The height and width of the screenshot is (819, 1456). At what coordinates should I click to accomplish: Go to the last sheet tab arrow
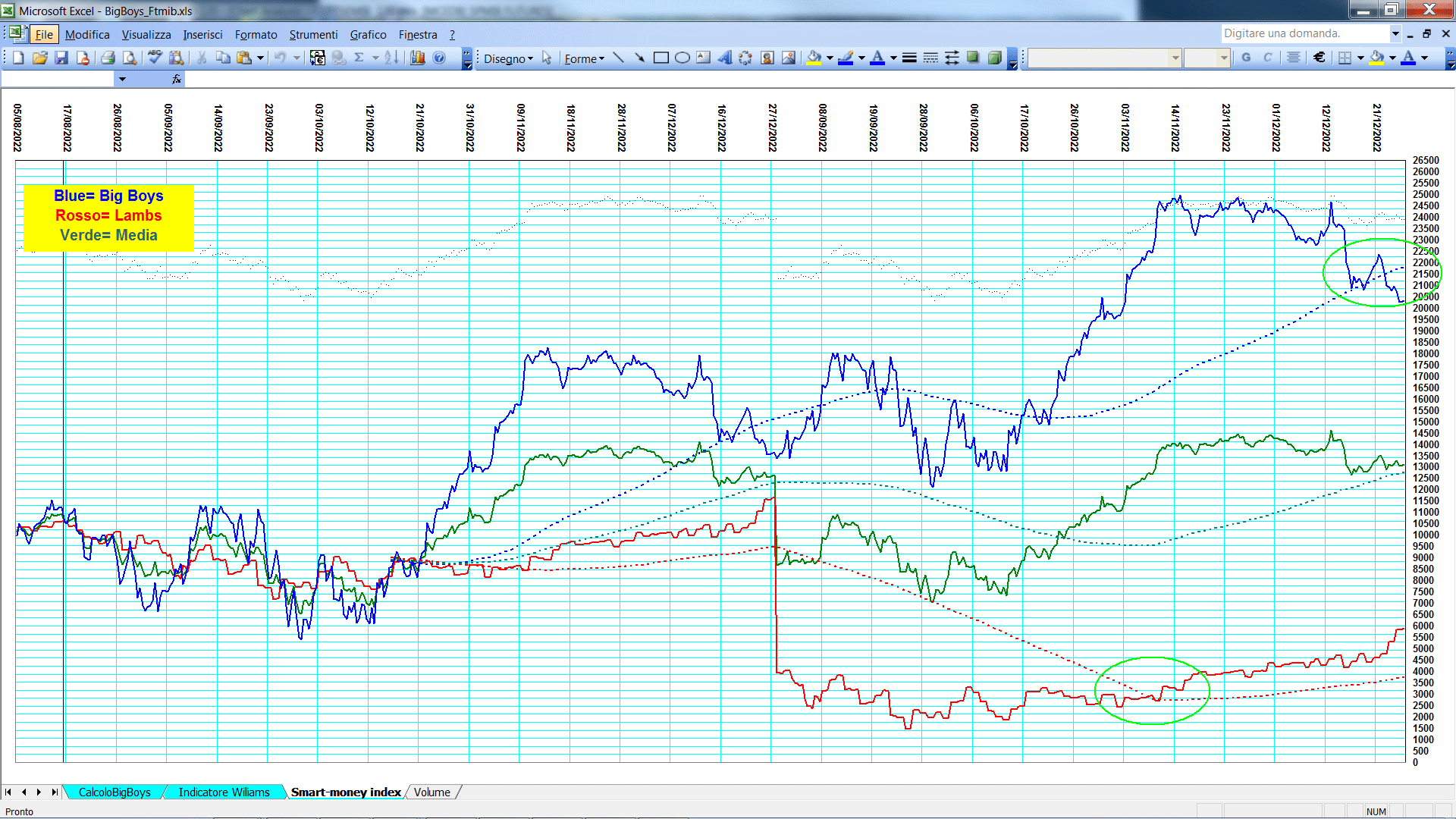pos(54,792)
